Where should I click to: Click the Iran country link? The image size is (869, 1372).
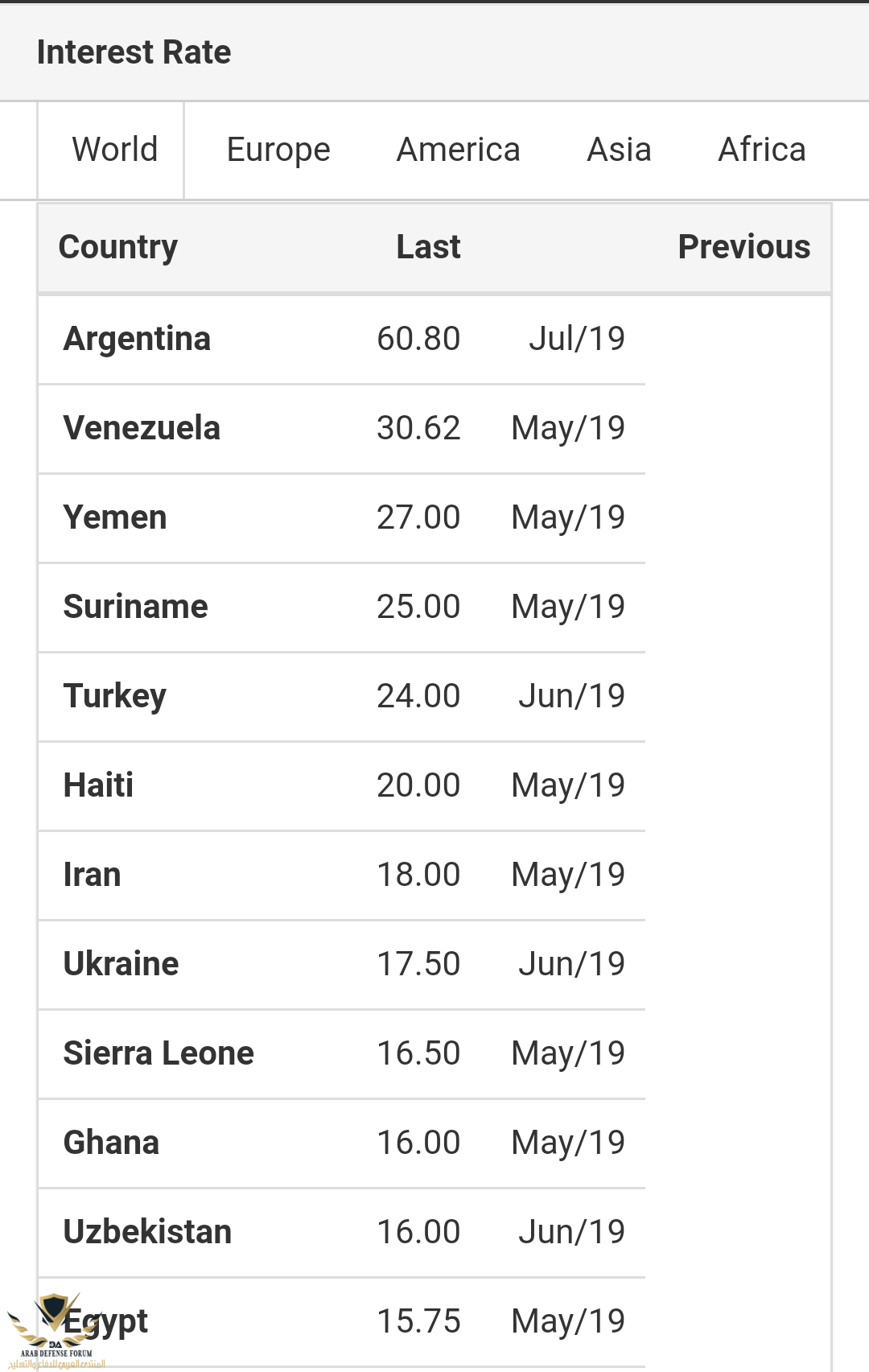point(92,875)
